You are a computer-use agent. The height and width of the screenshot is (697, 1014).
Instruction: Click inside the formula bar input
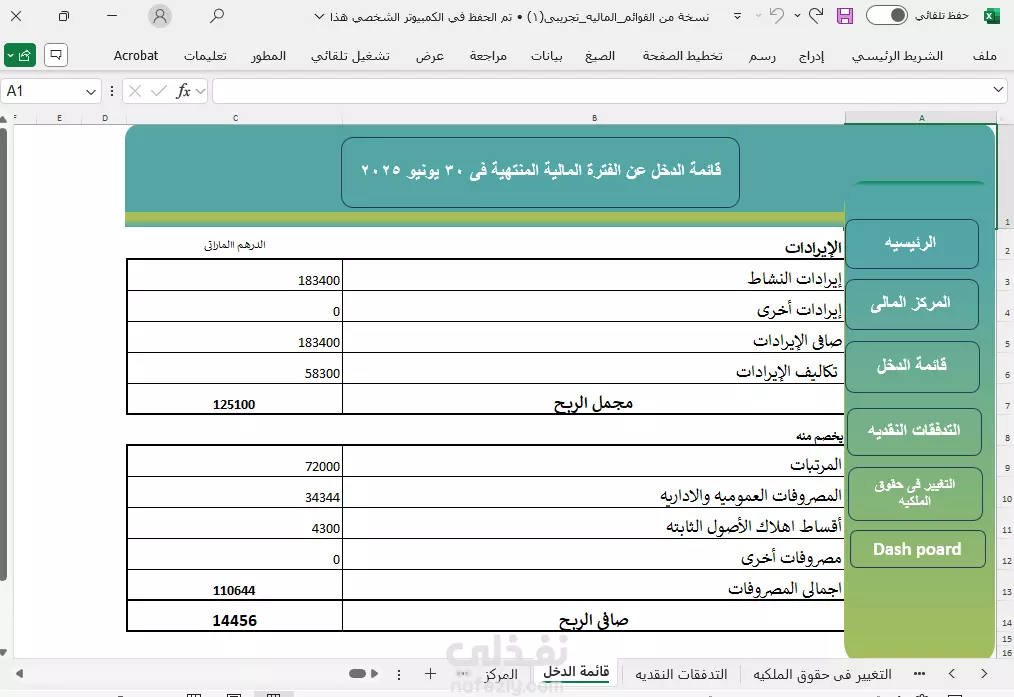tap(601, 91)
